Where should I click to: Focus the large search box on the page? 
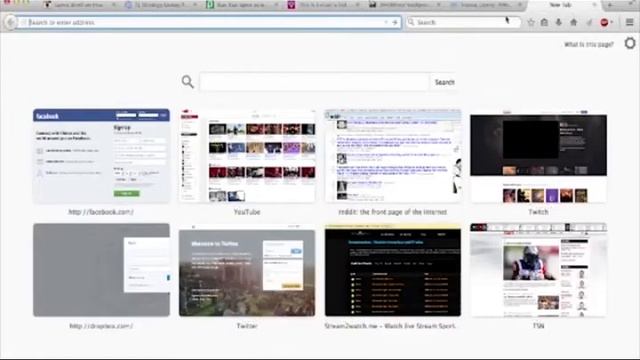pyautogui.click(x=314, y=82)
